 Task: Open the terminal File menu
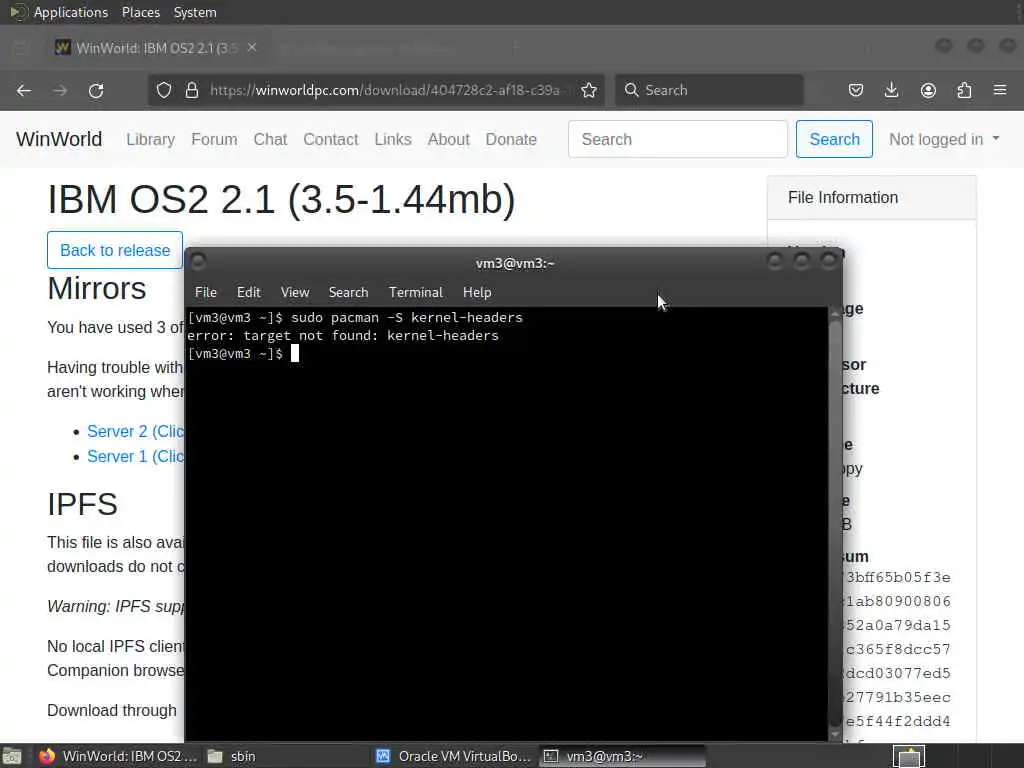206,293
